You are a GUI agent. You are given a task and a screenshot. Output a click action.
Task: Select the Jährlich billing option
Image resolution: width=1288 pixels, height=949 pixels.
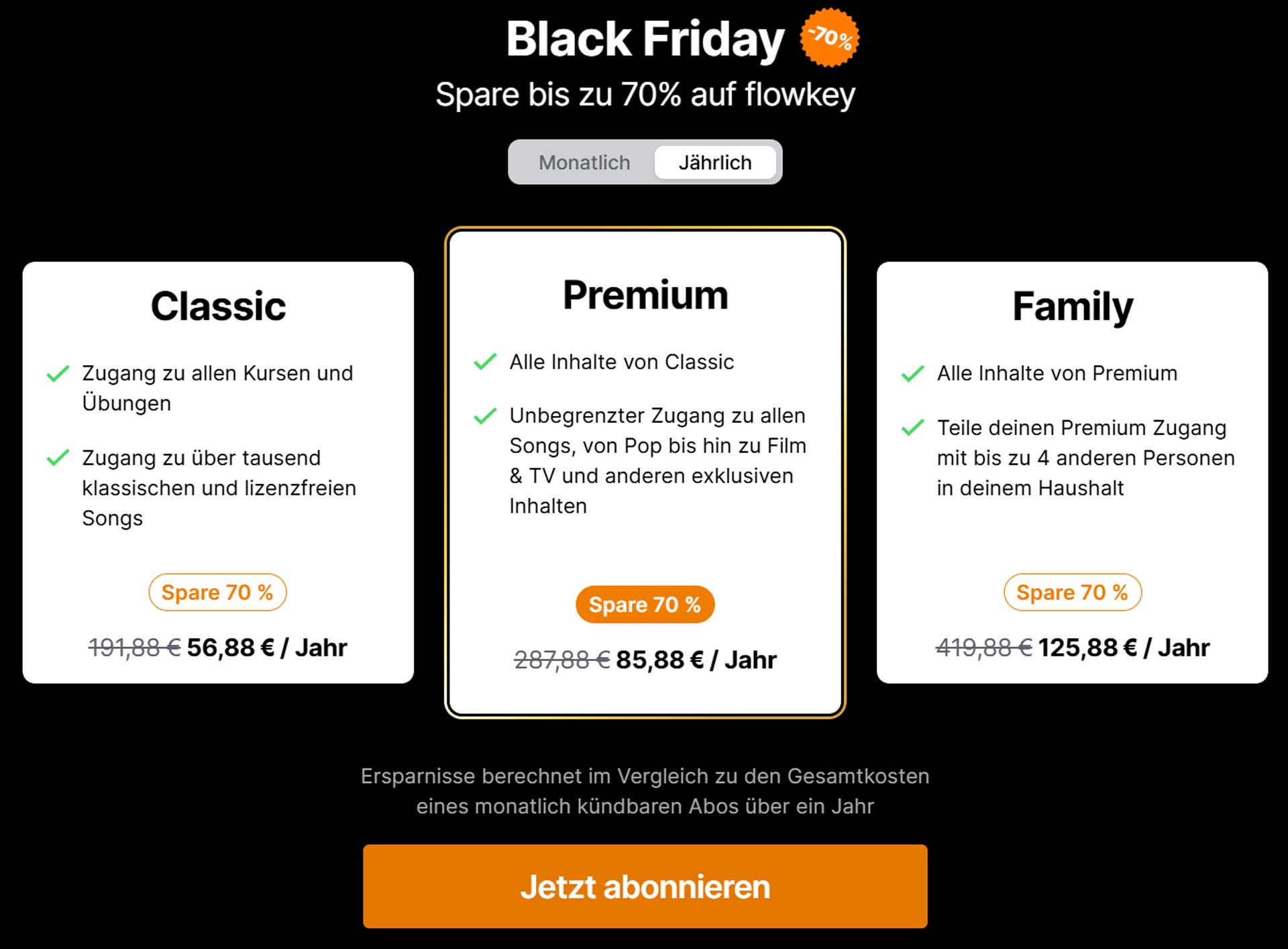[x=715, y=162]
